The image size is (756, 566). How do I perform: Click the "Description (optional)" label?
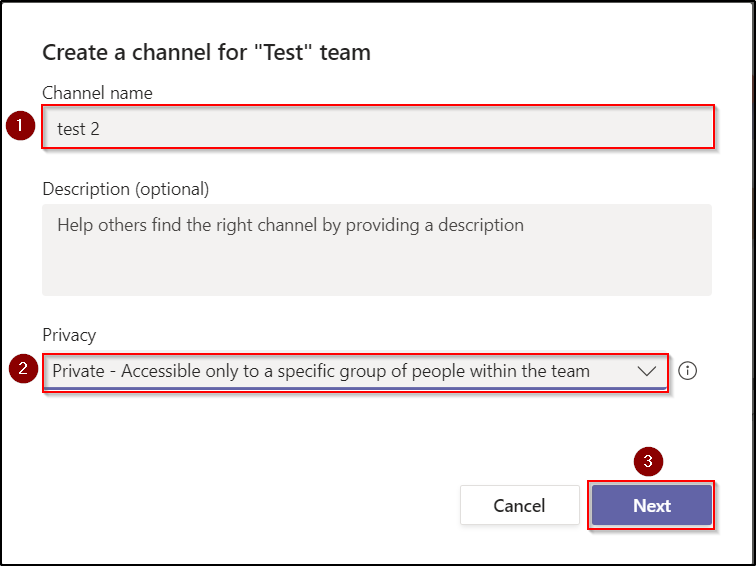click(126, 188)
